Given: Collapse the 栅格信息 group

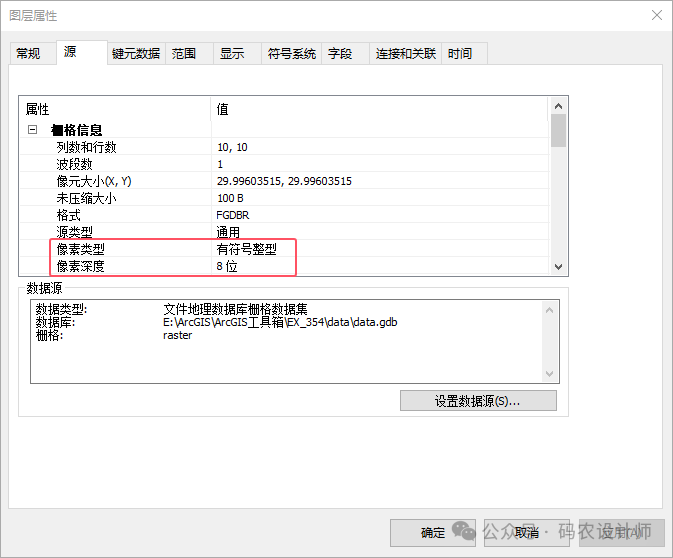Looking at the screenshot, I should [32, 130].
